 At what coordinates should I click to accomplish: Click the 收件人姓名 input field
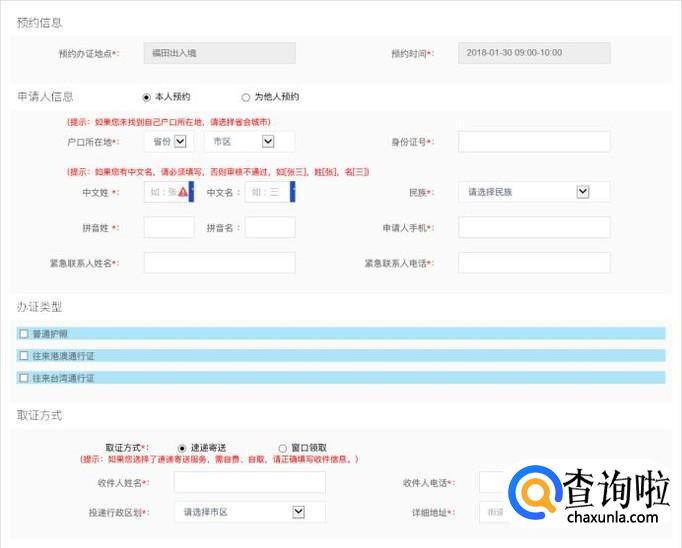[249, 482]
